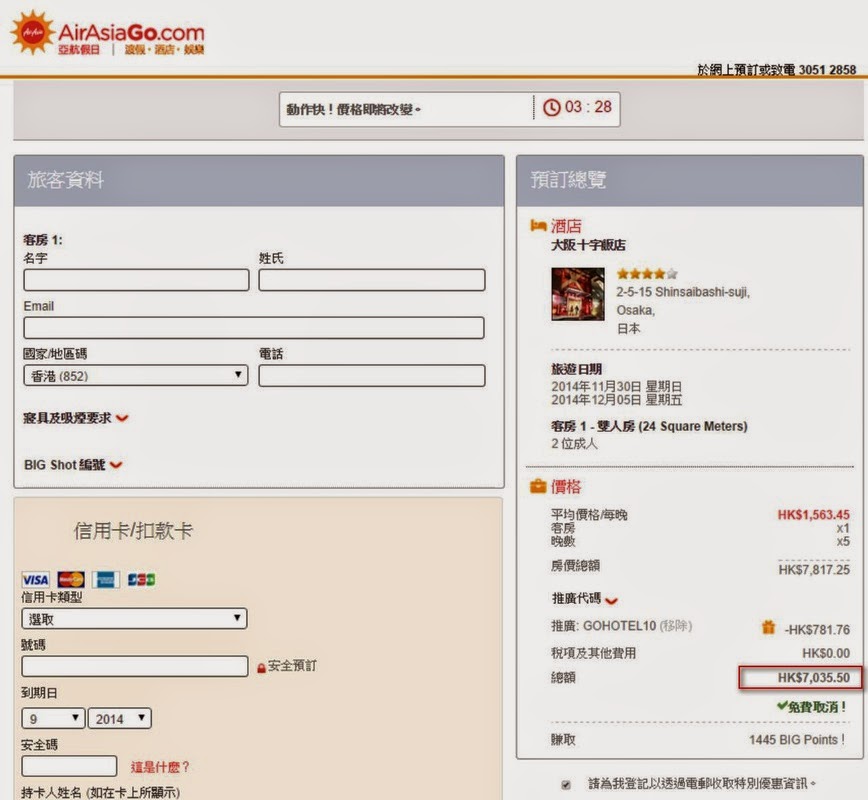
Task: Click the JCB card icon
Action: click(141, 580)
